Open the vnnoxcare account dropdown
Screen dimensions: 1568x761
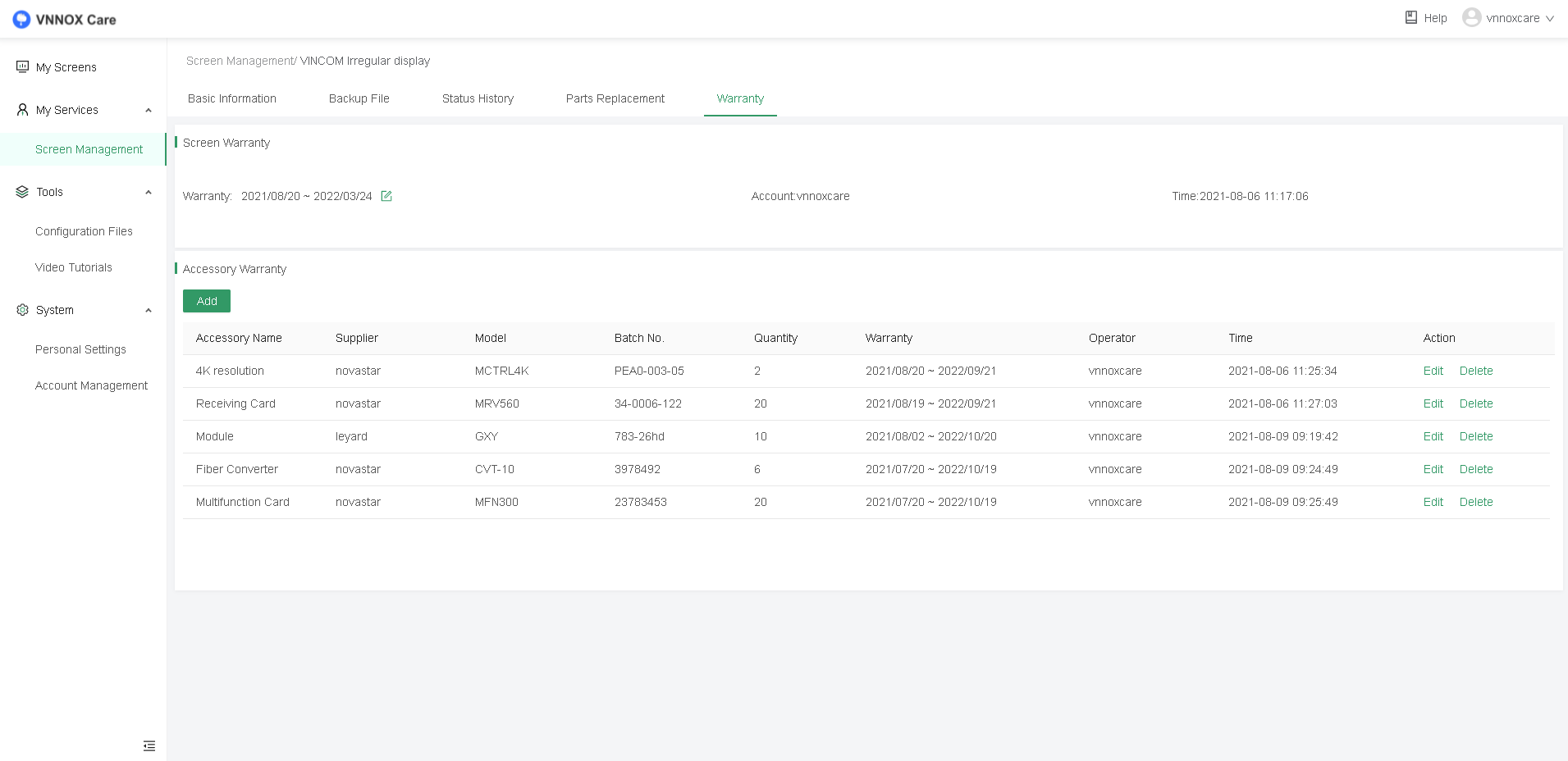tap(1549, 18)
